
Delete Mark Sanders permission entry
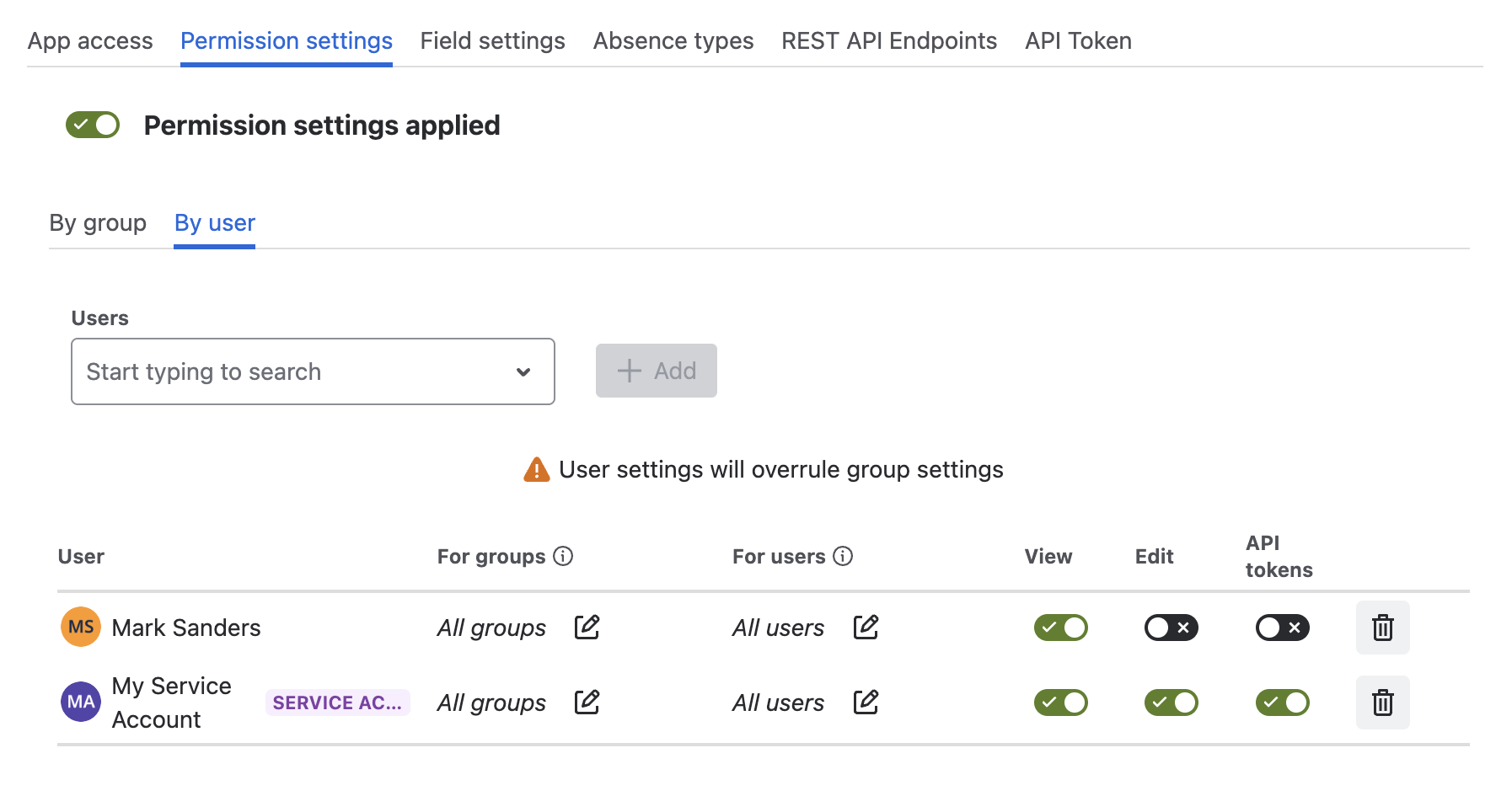tap(1382, 628)
